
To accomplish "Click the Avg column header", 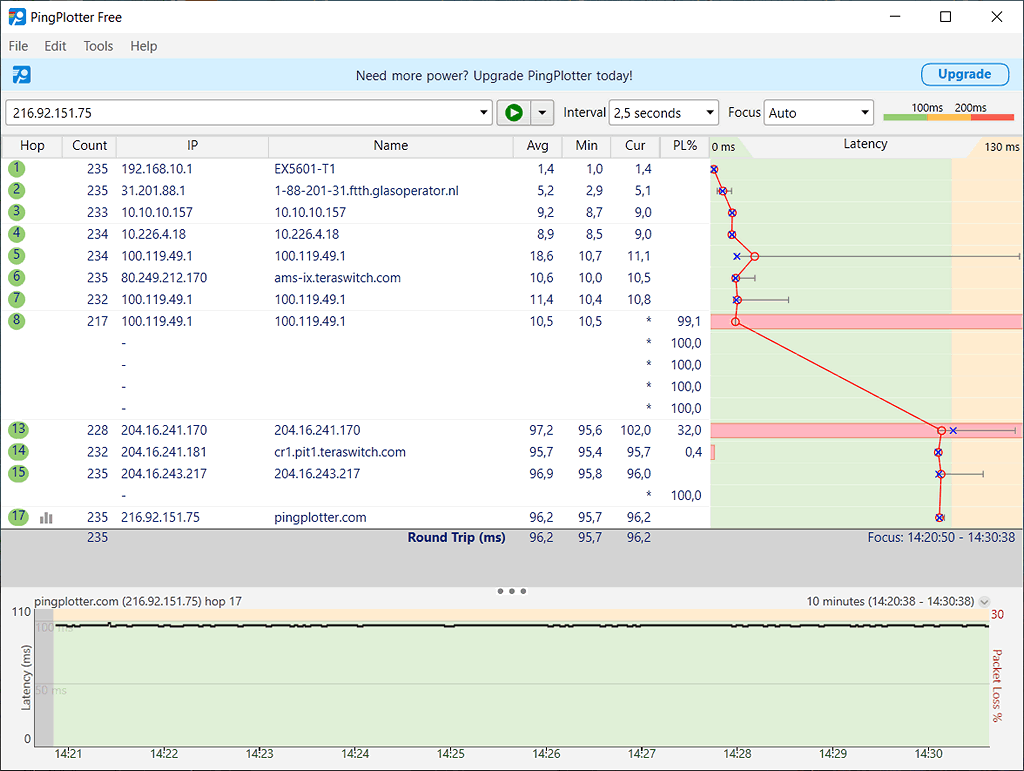I will (537, 146).
